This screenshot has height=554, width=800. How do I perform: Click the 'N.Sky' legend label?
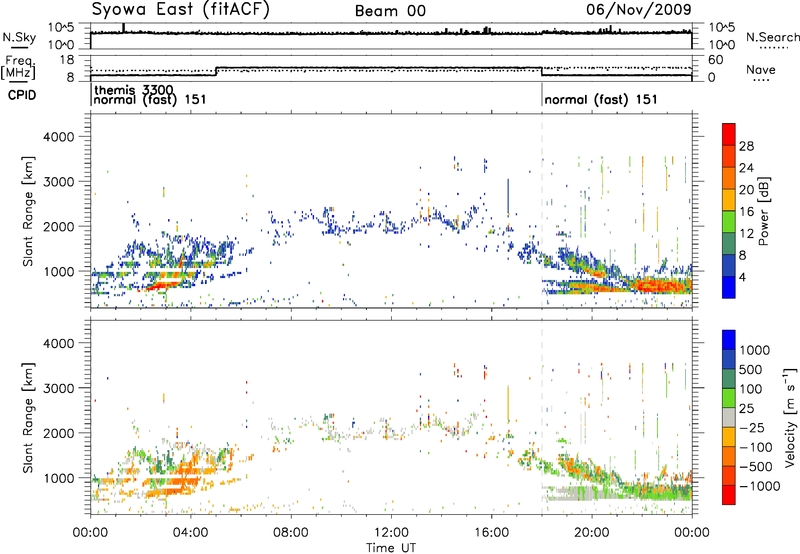click(19, 37)
